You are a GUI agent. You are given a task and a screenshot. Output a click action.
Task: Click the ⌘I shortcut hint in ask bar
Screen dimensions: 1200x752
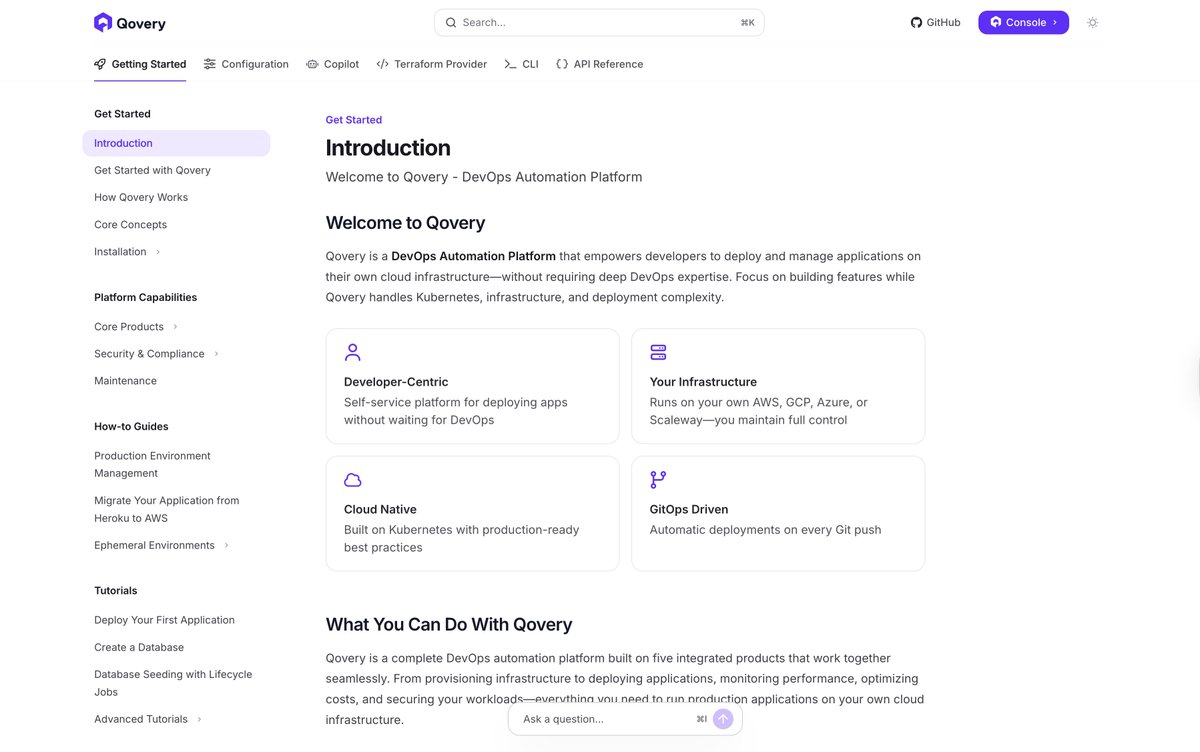tap(702, 719)
